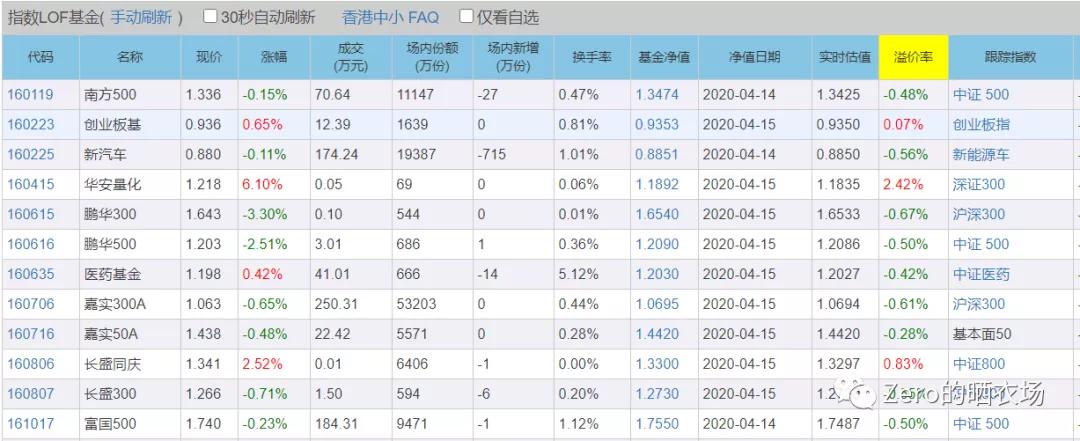1080x441 pixels.
Task: Open fund code 160616
Action: coord(30,244)
